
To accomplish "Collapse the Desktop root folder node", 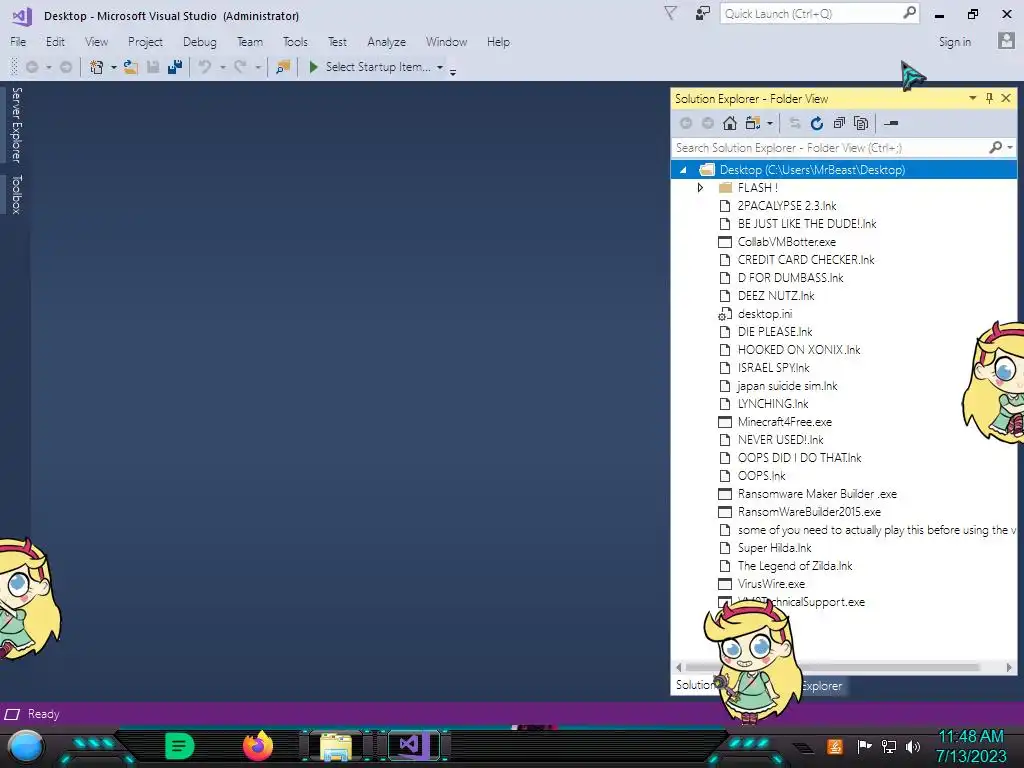I will tap(683, 170).
